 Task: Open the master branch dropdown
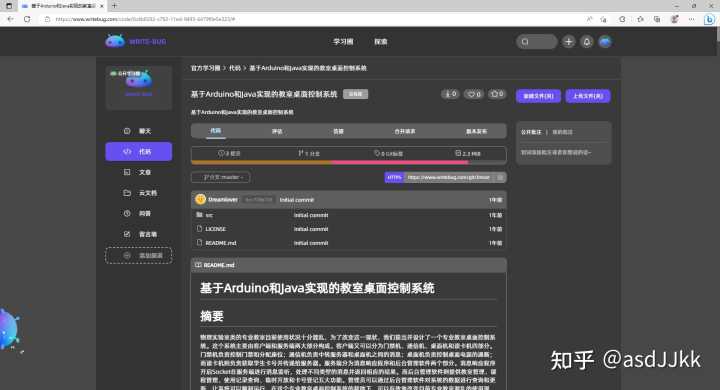(220, 177)
